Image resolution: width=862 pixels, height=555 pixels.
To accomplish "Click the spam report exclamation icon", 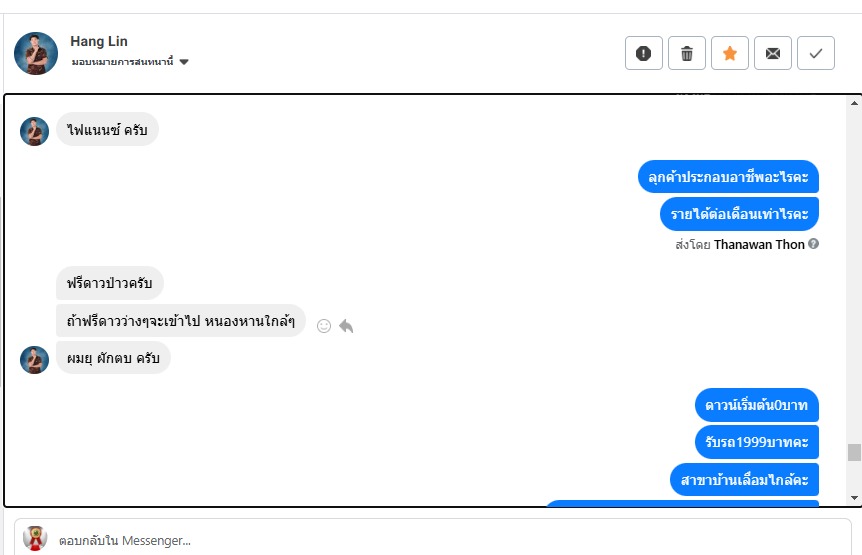I will [x=643, y=53].
